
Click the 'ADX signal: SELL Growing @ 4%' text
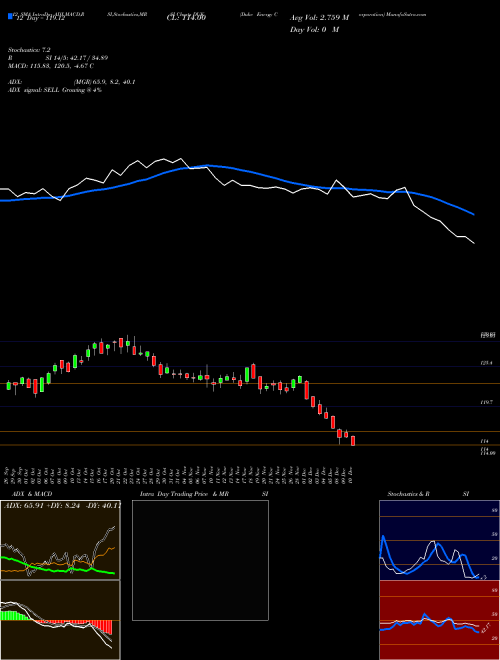(x=55, y=90)
